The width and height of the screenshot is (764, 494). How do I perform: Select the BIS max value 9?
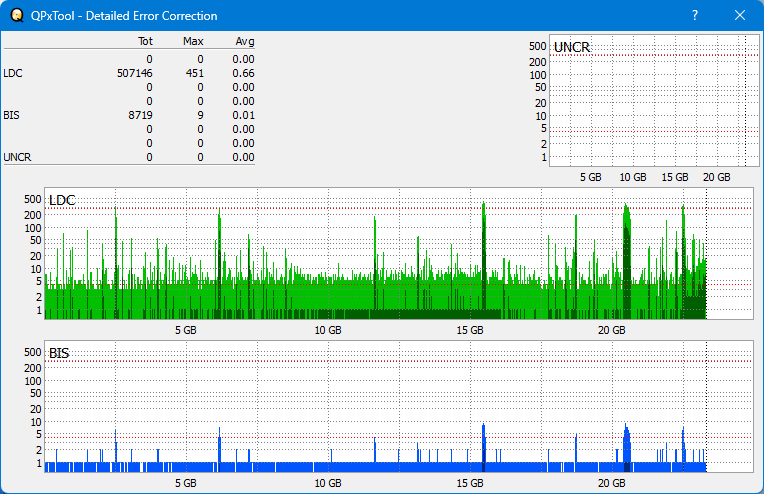[200, 115]
